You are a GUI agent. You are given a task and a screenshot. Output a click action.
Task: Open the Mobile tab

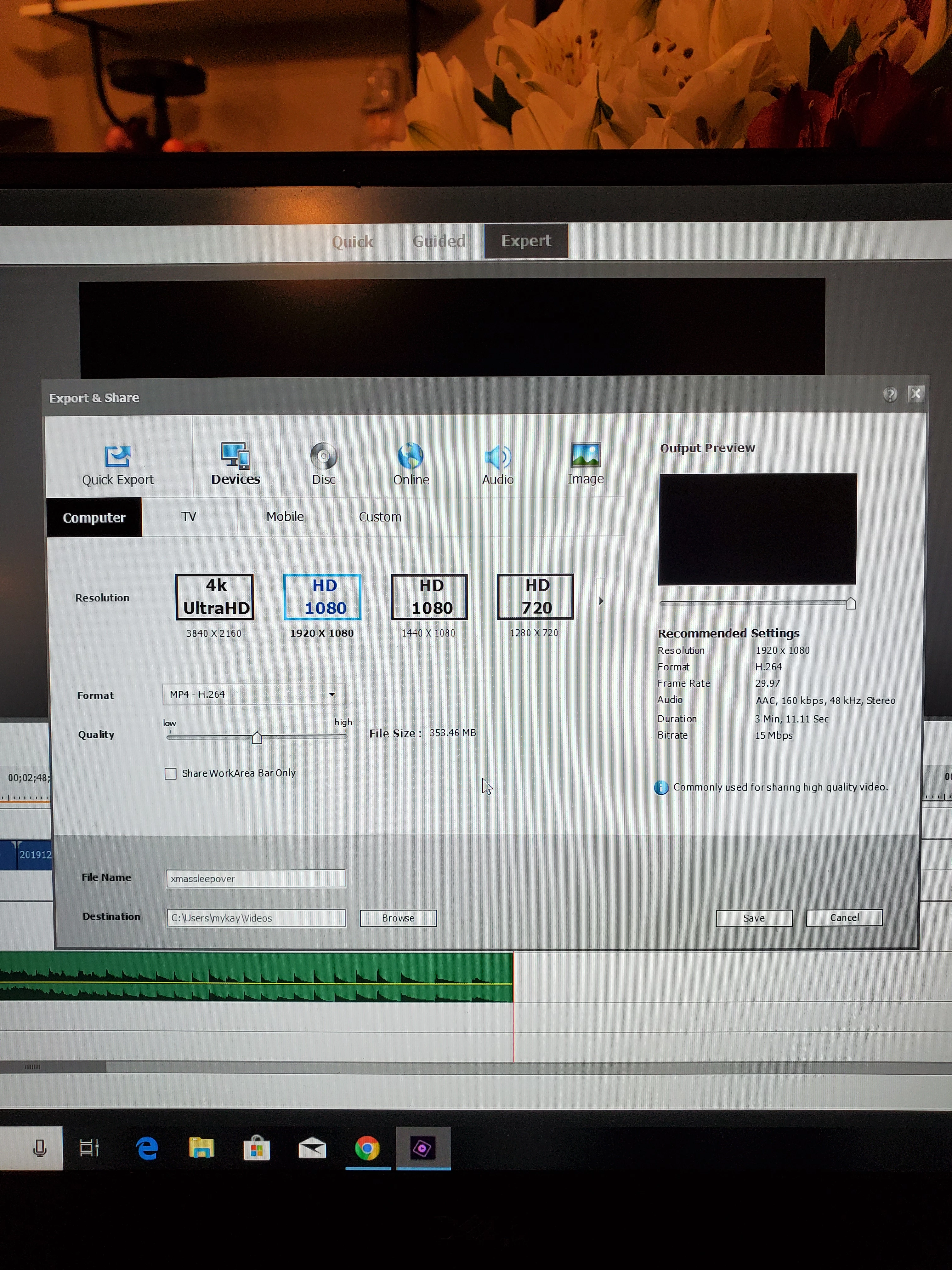[x=285, y=516]
